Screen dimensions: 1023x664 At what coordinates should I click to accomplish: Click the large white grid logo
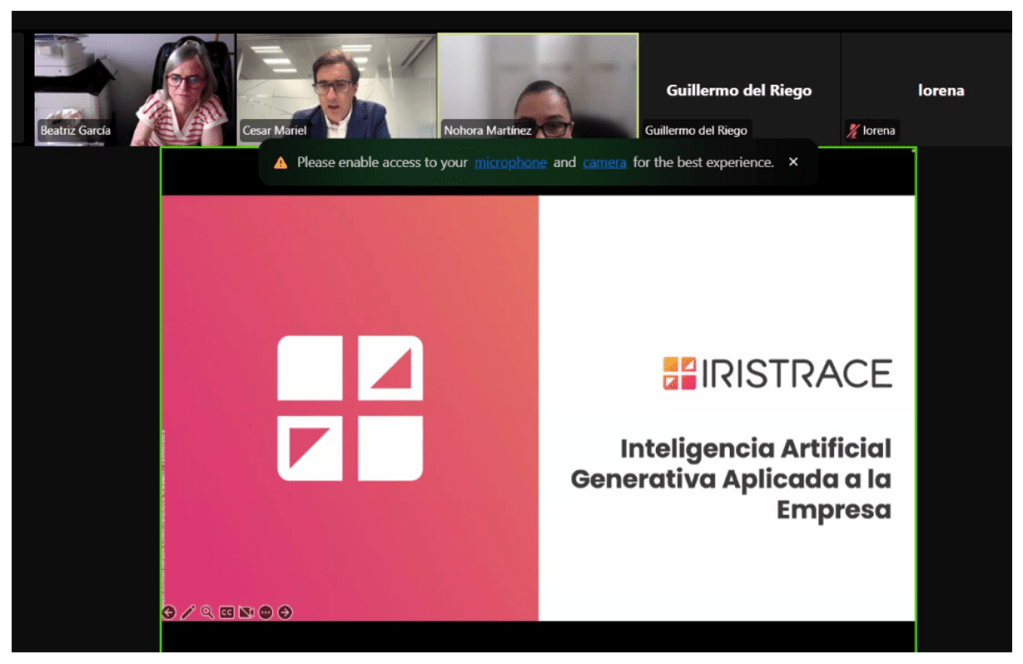[x=350, y=408]
